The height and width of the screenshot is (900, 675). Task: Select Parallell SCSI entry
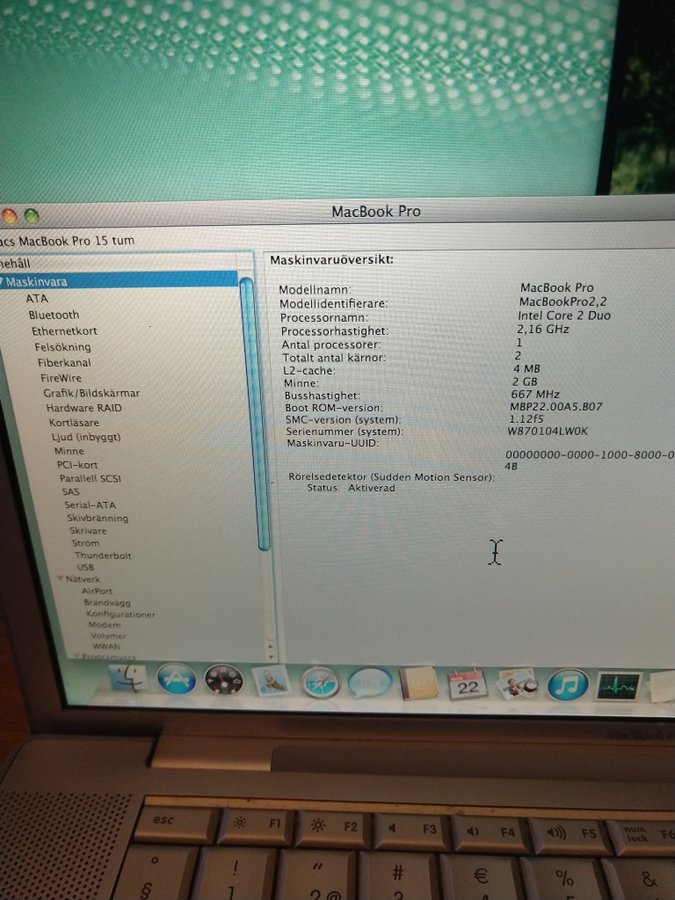point(90,478)
